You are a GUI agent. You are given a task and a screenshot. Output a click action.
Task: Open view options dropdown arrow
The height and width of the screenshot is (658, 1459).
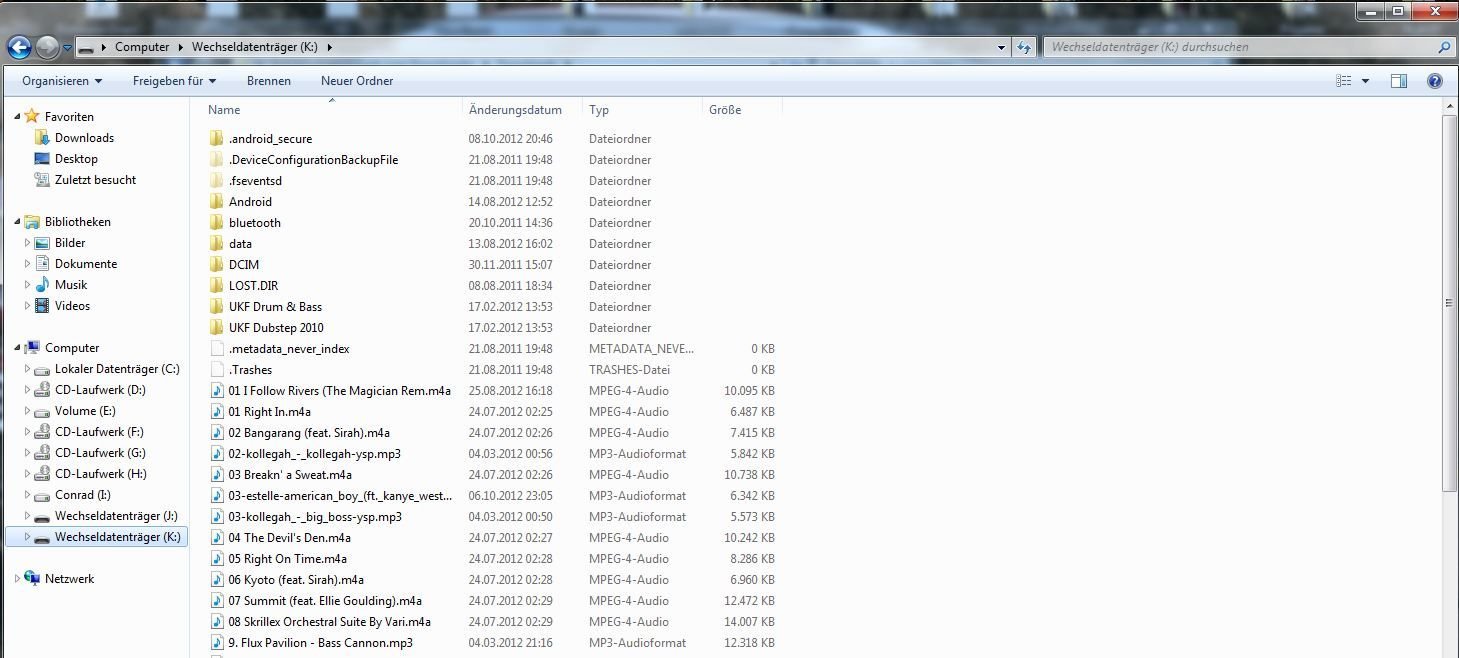(x=1365, y=81)
